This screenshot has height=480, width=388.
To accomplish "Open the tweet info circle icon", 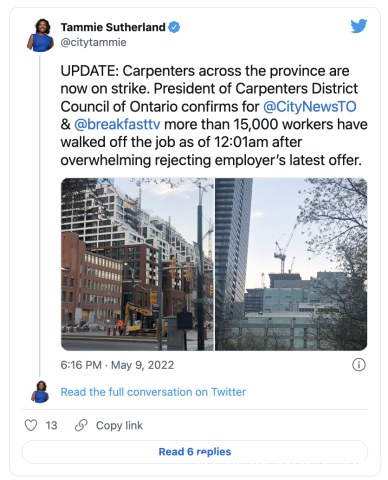I will point(359,365).
